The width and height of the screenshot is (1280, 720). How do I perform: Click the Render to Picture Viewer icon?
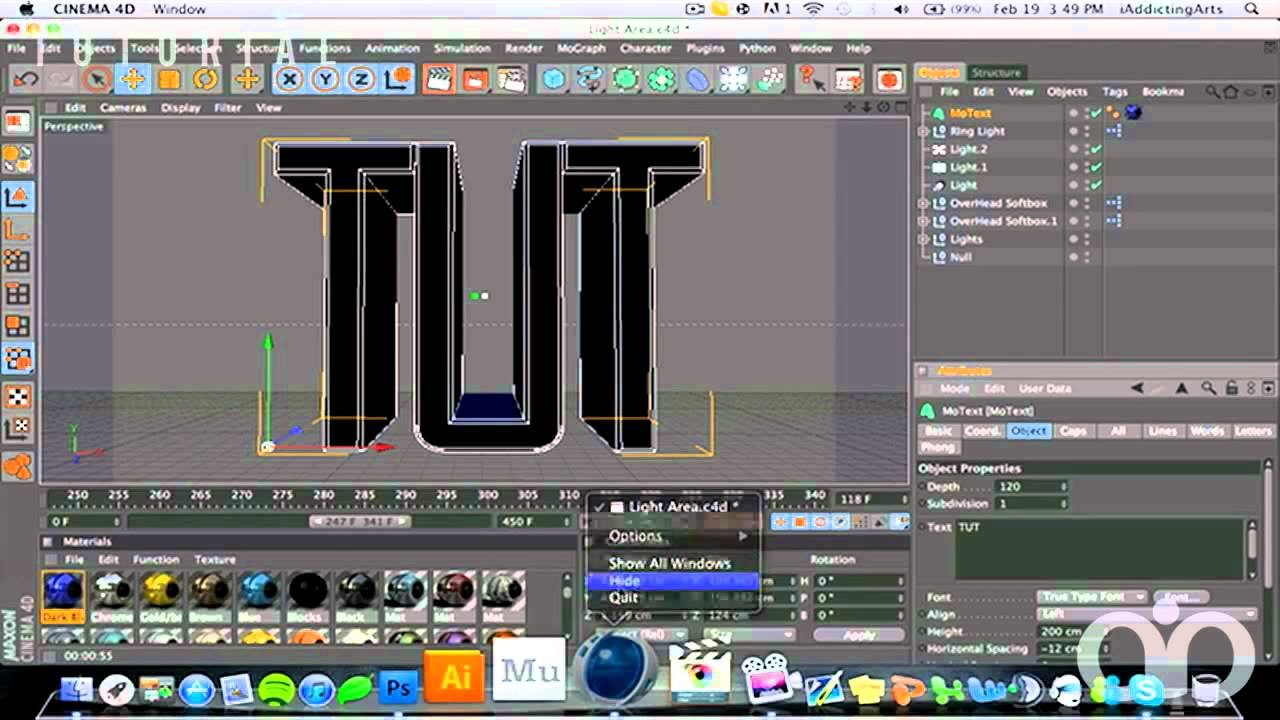(475, 79)
